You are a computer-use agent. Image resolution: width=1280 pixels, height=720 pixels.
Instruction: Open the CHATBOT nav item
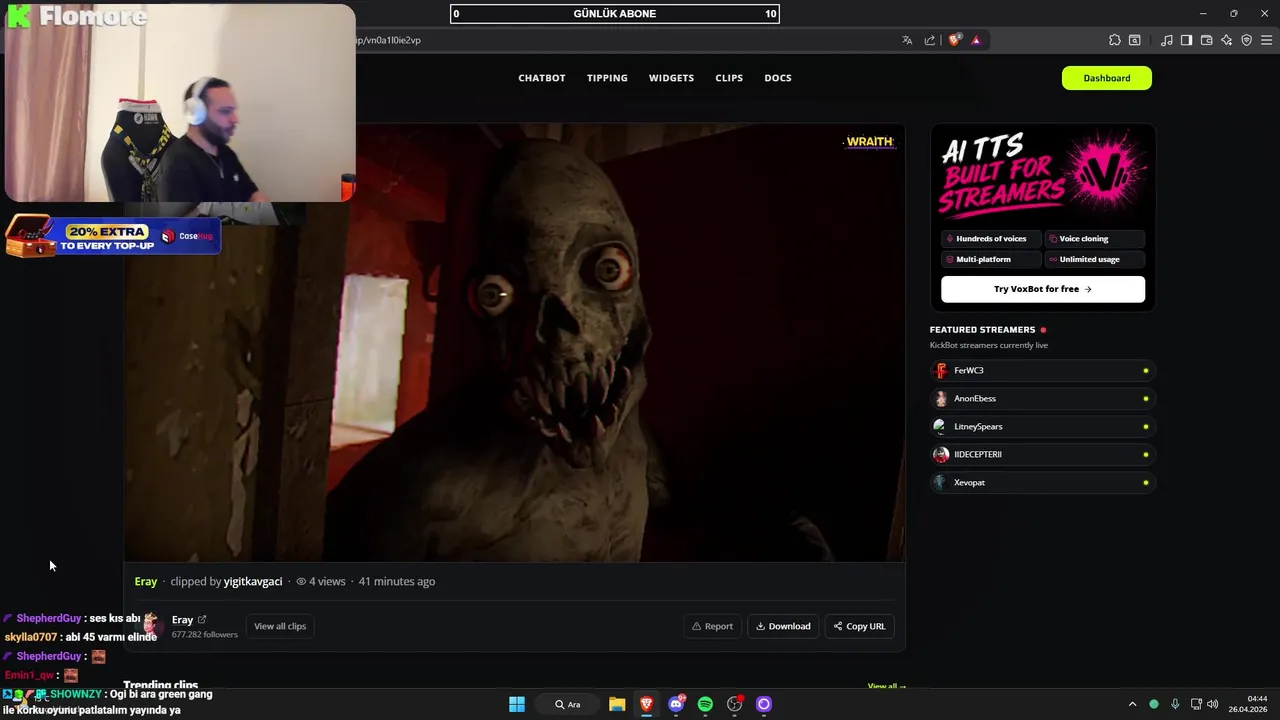click(x=542, y=78)
